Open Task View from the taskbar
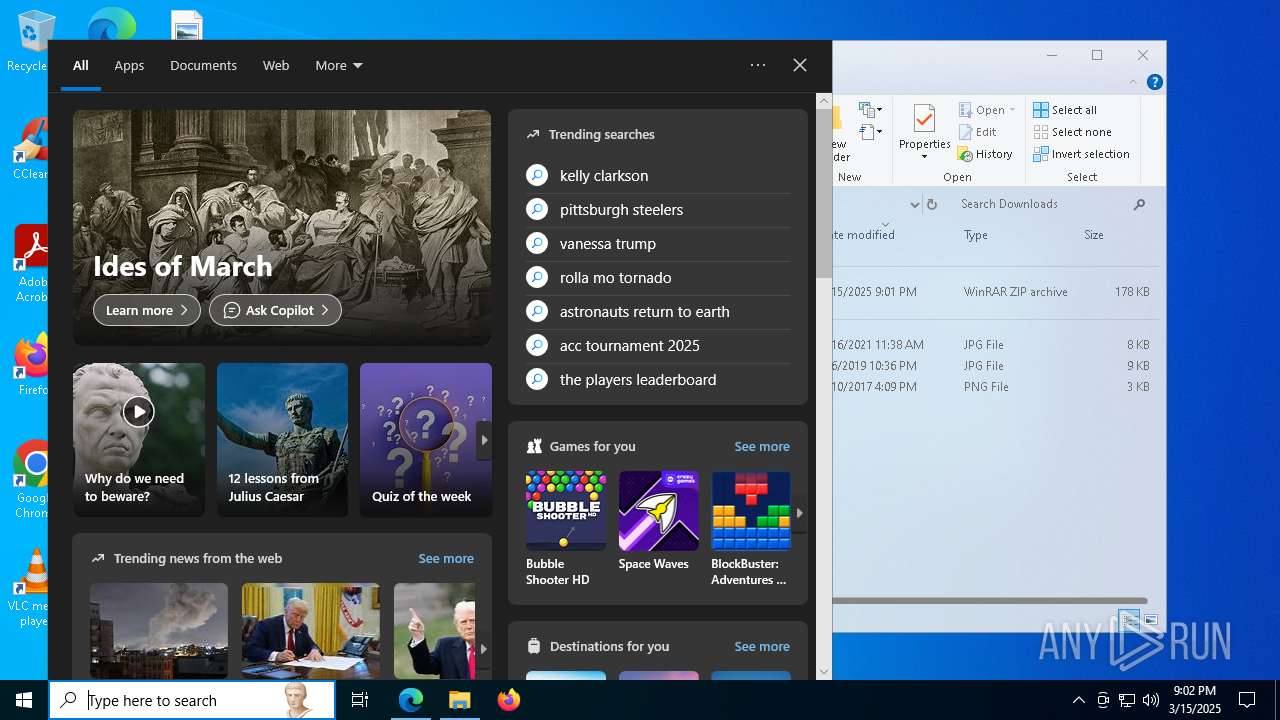Viewport: 1280px width, 720px height. (360, 700)
